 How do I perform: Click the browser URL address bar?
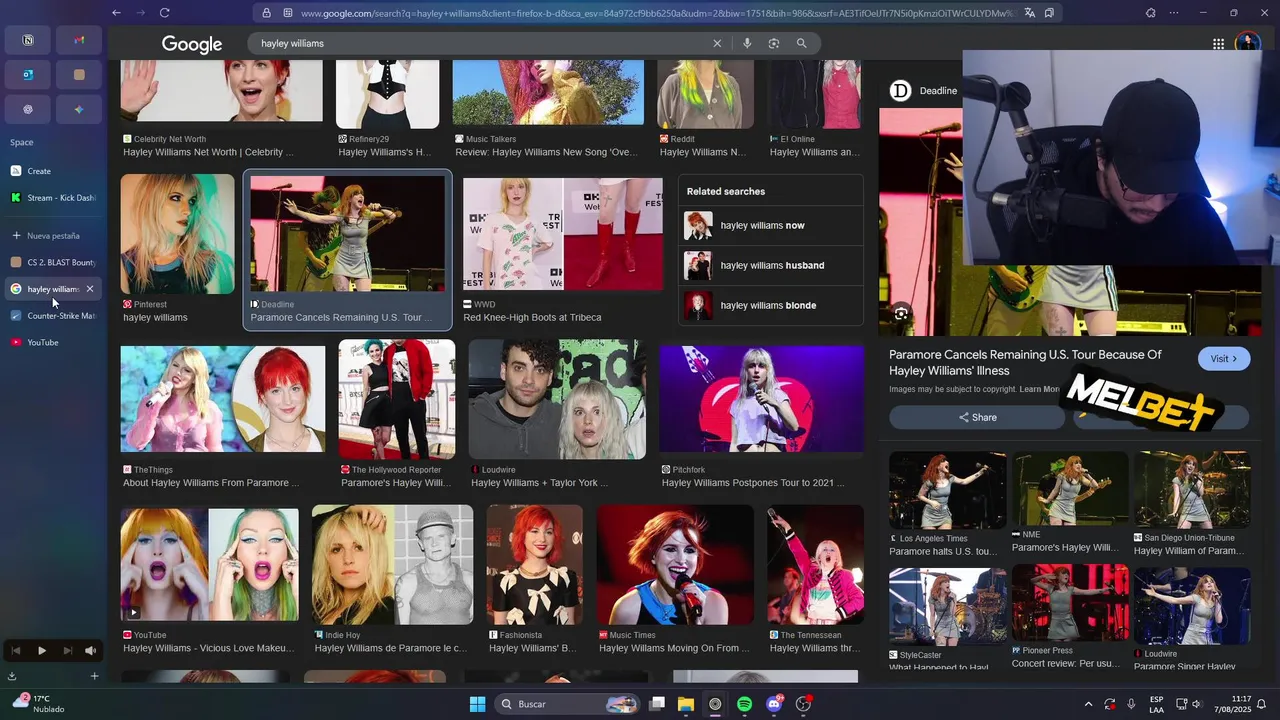tap(656, 13)
